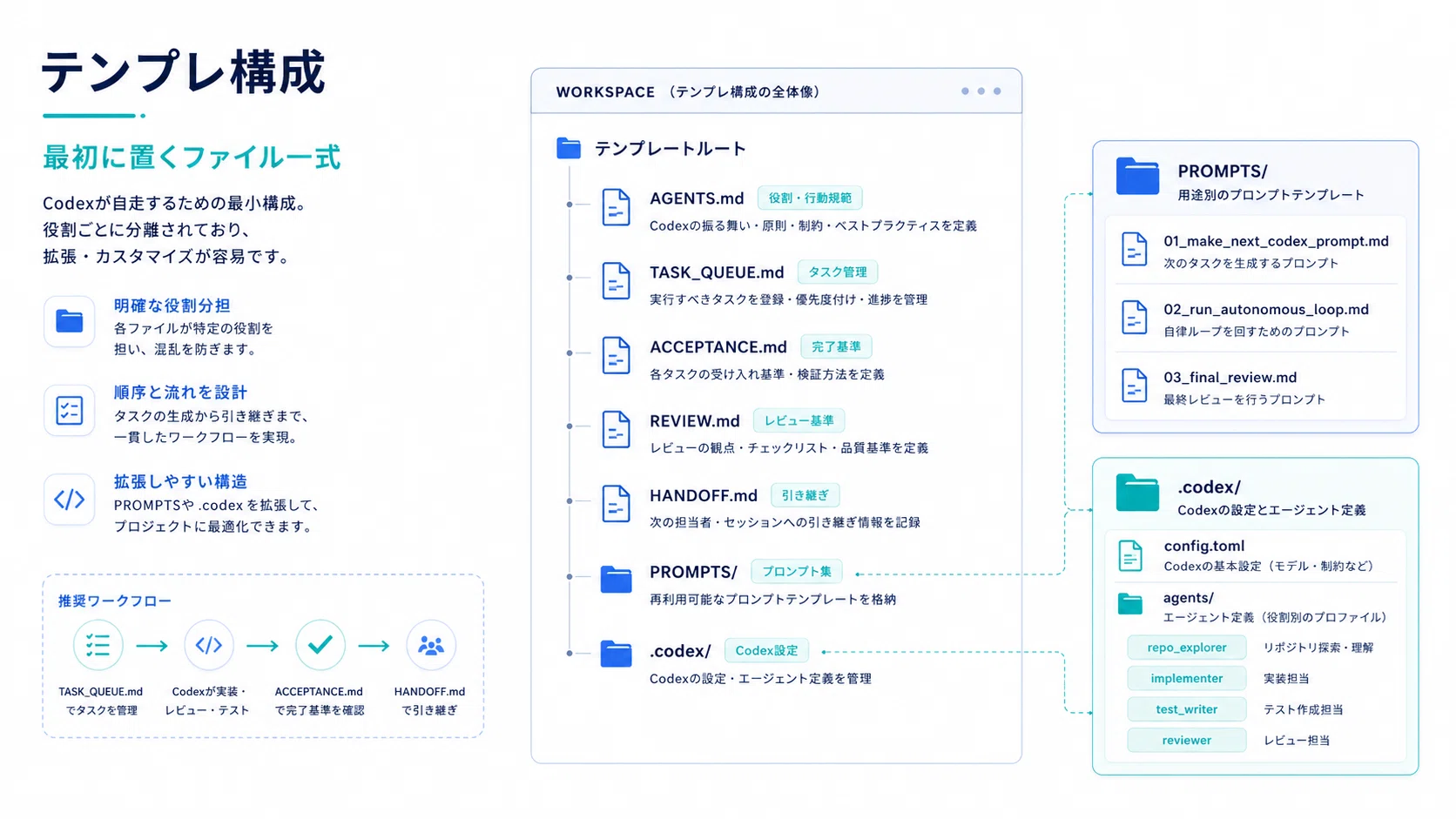
Task: Click the テンプレートルート label
Action: [x=670, y=149]
